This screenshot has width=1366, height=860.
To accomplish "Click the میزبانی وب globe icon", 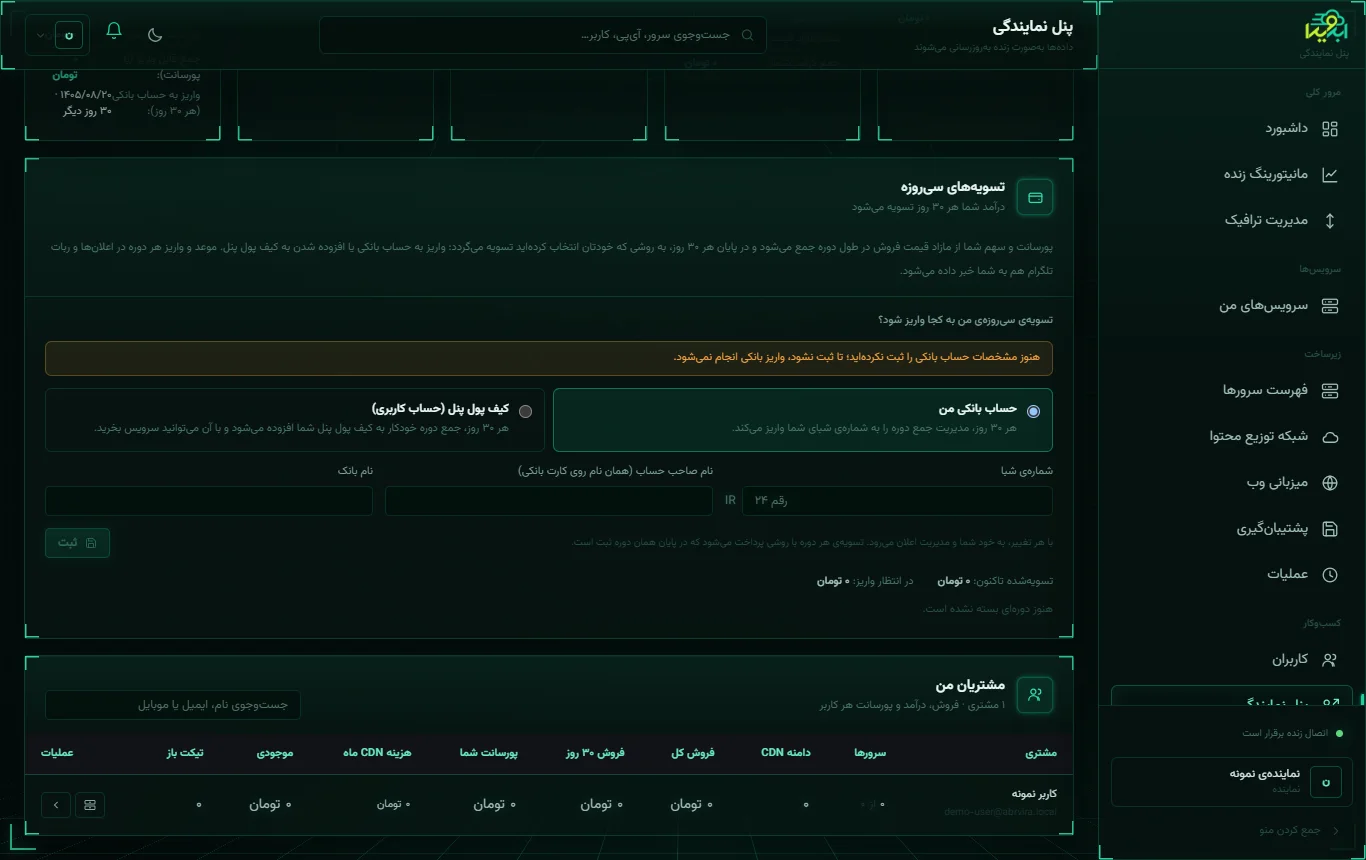I will (x=1329, y=482).
